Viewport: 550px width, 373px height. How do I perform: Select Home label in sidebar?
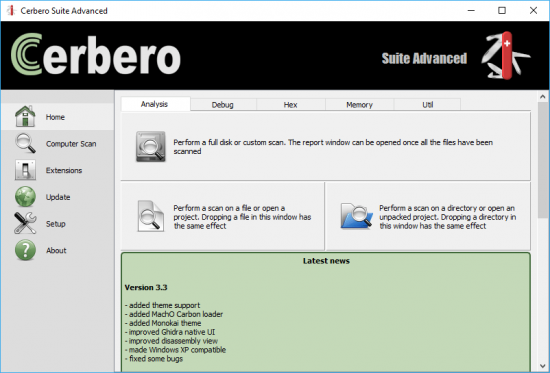[55, 117]
